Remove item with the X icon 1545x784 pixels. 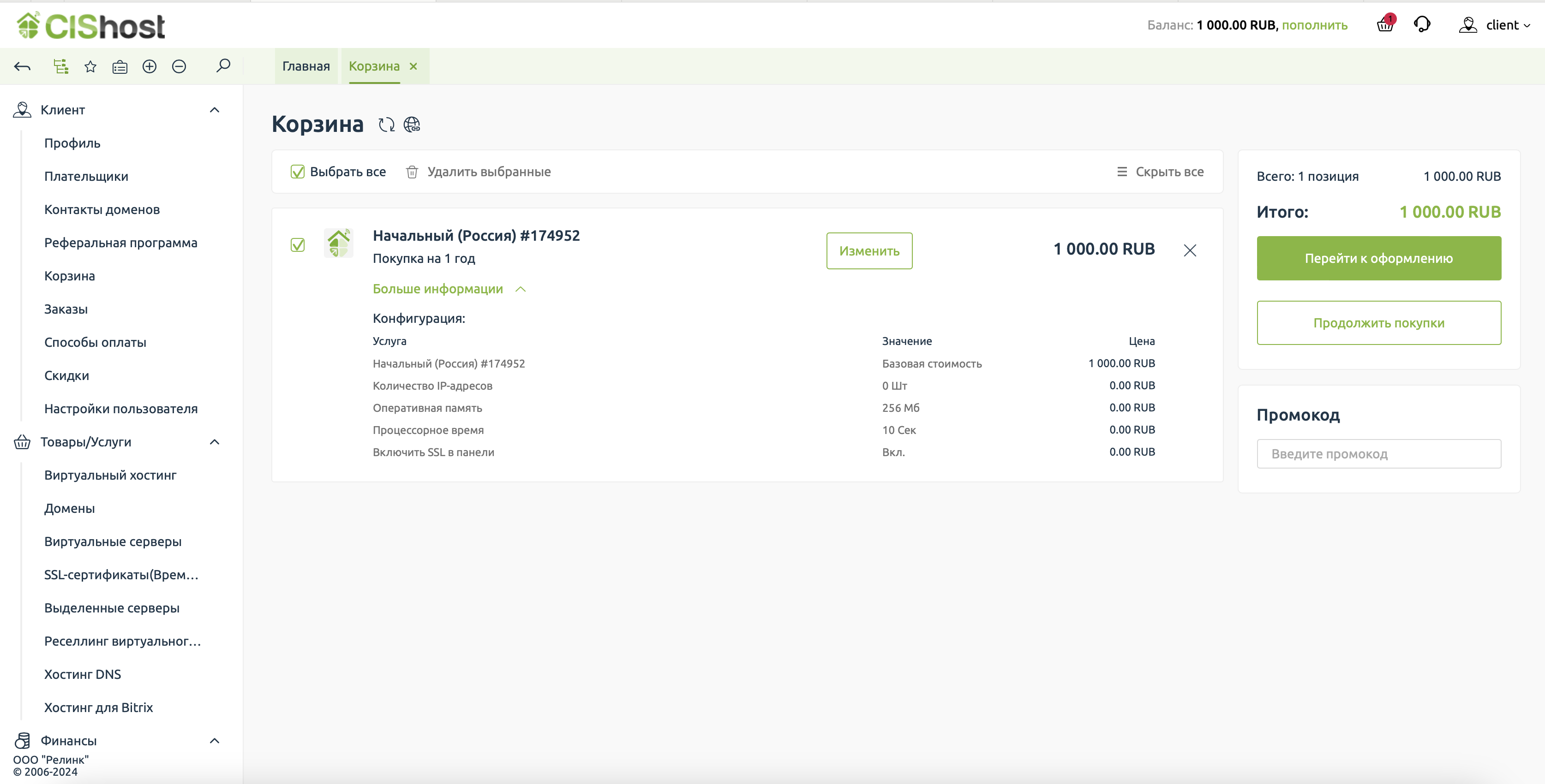pos(1190,250)
